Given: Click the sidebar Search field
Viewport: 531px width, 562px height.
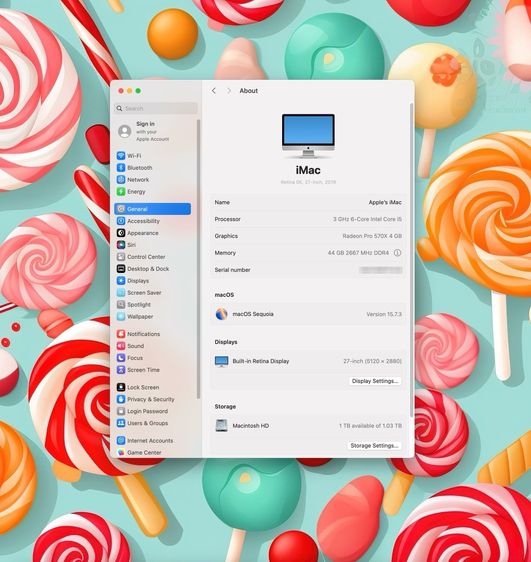Looking at the screenshot, I should pyautogui.click(x=156, y=108).
